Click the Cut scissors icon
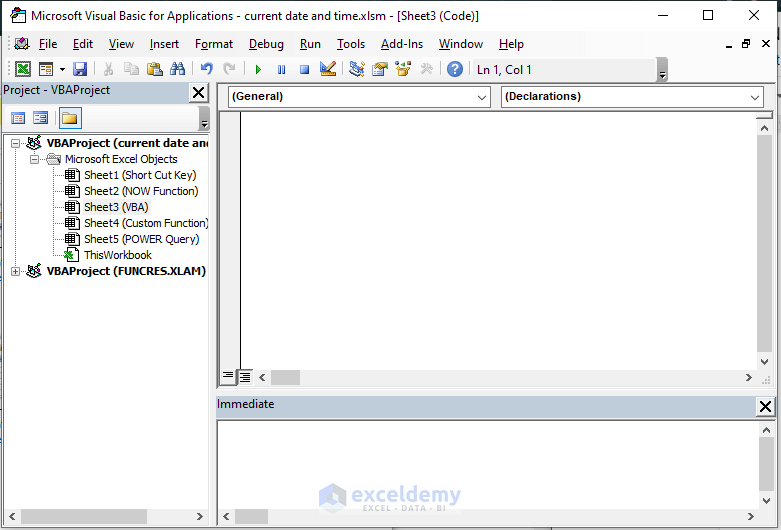This screenshot has width=781, height=530. pos(108,69)
